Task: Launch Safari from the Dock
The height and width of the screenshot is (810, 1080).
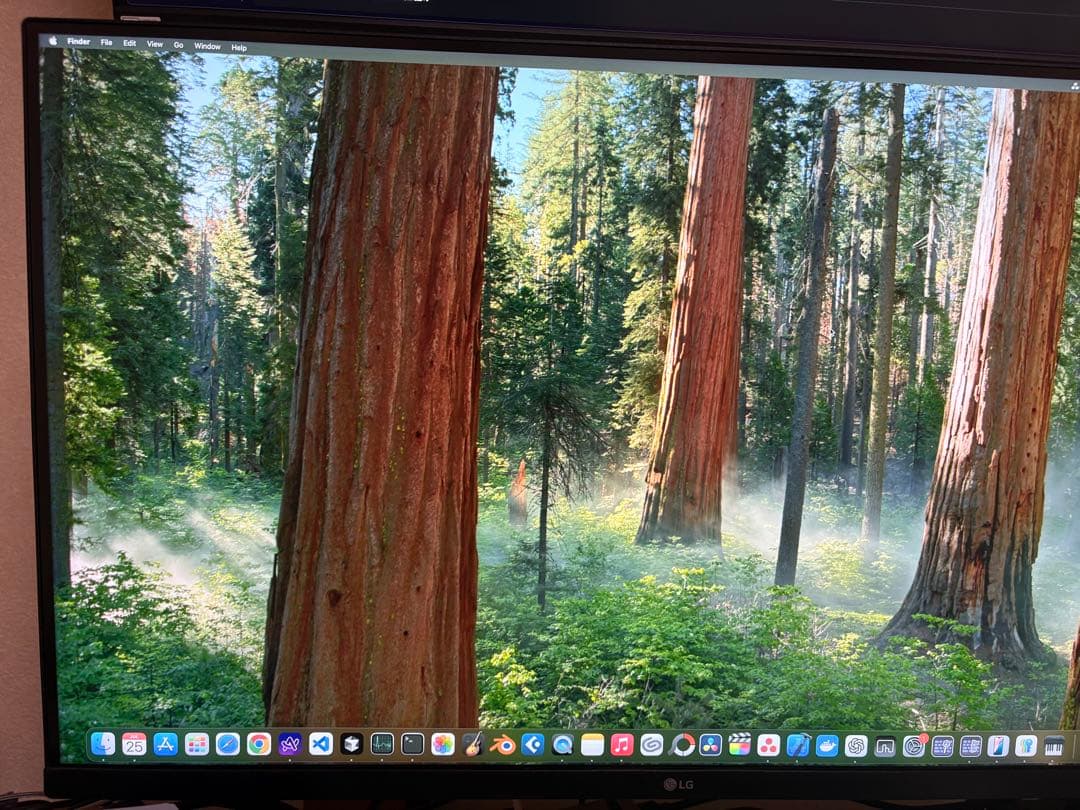Action: point(225,745)
